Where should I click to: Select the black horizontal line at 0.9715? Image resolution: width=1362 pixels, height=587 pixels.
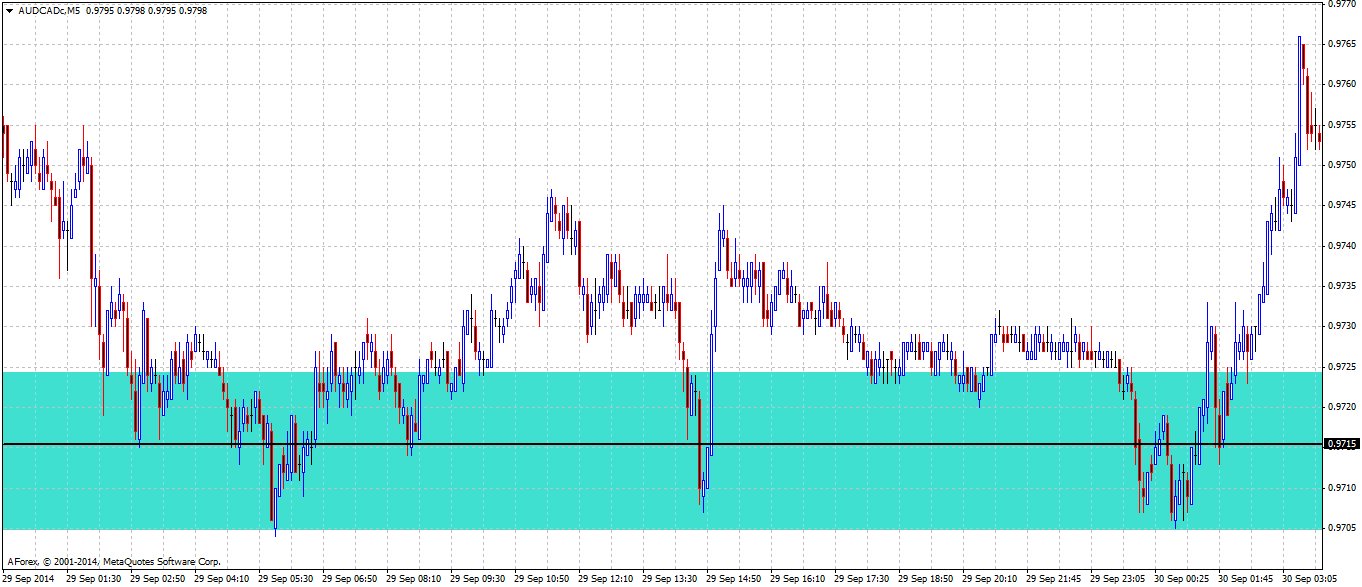point(661,443)
